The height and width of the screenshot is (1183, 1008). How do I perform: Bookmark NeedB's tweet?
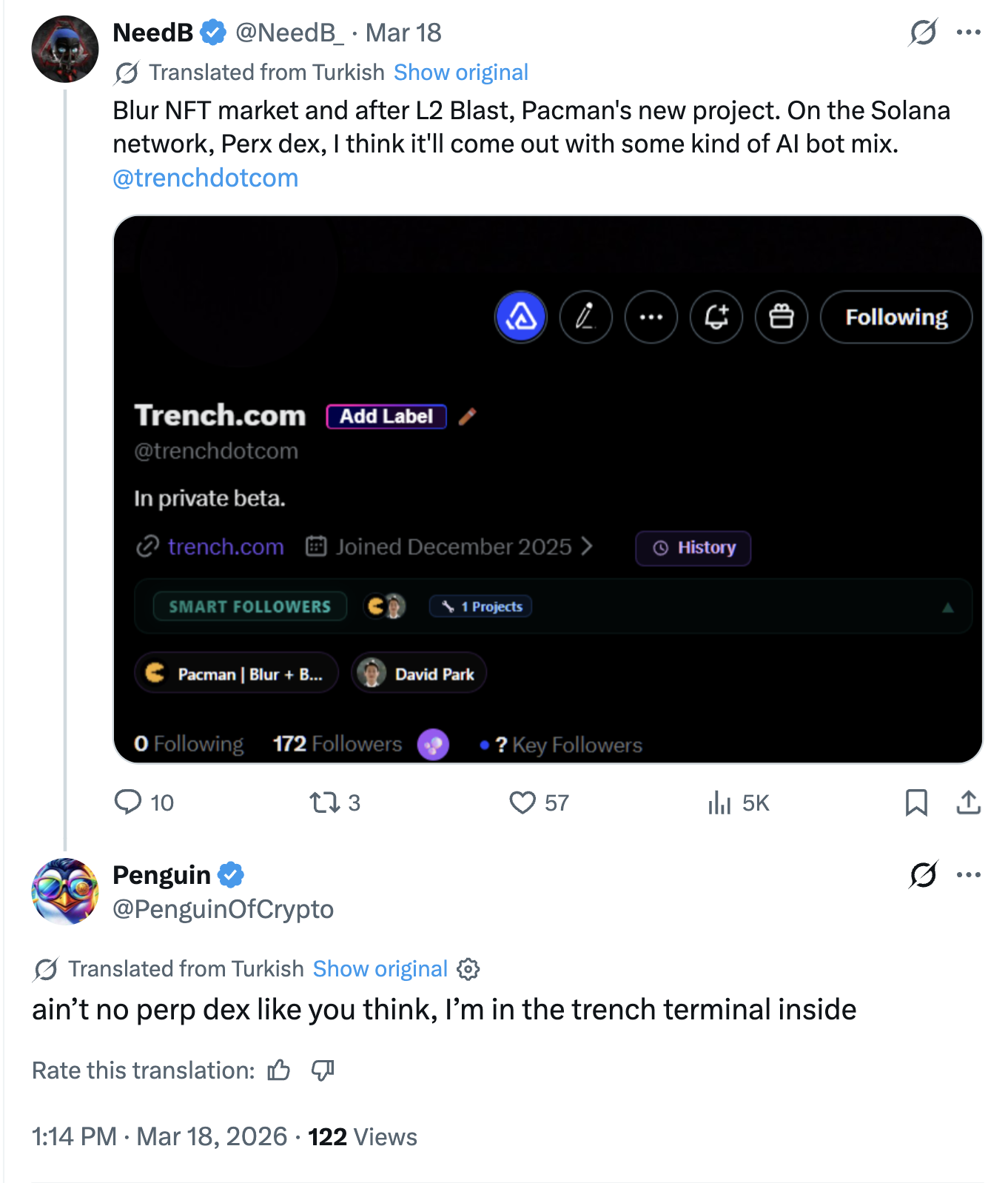918,802
